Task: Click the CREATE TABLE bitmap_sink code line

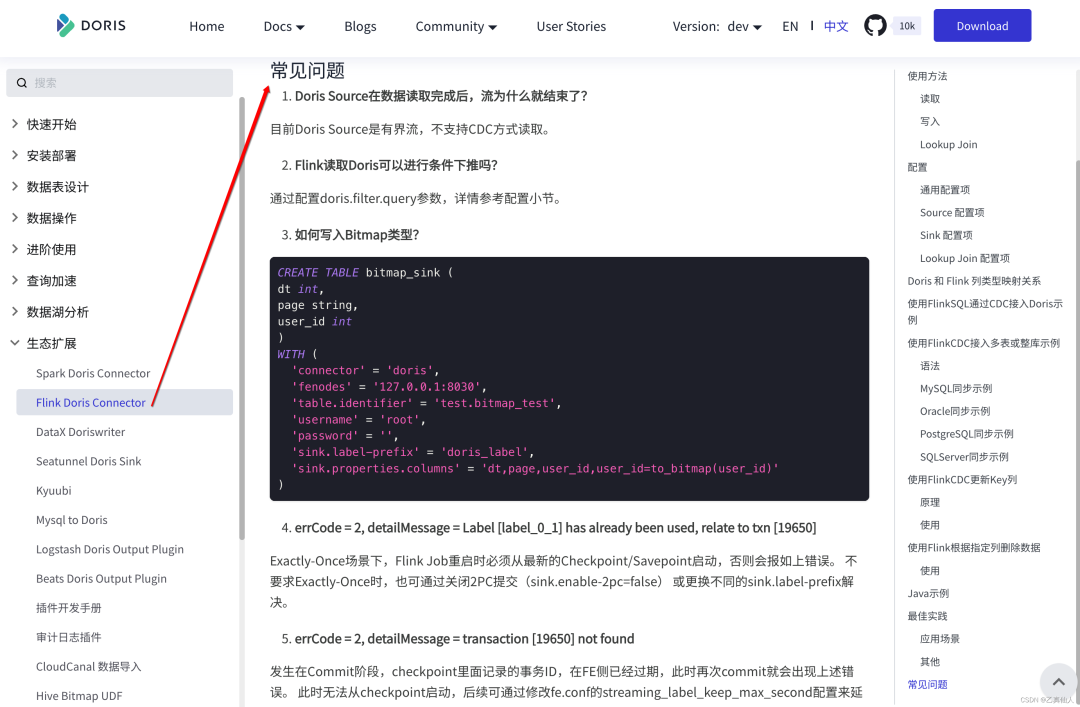Action: tap(365, 272)
